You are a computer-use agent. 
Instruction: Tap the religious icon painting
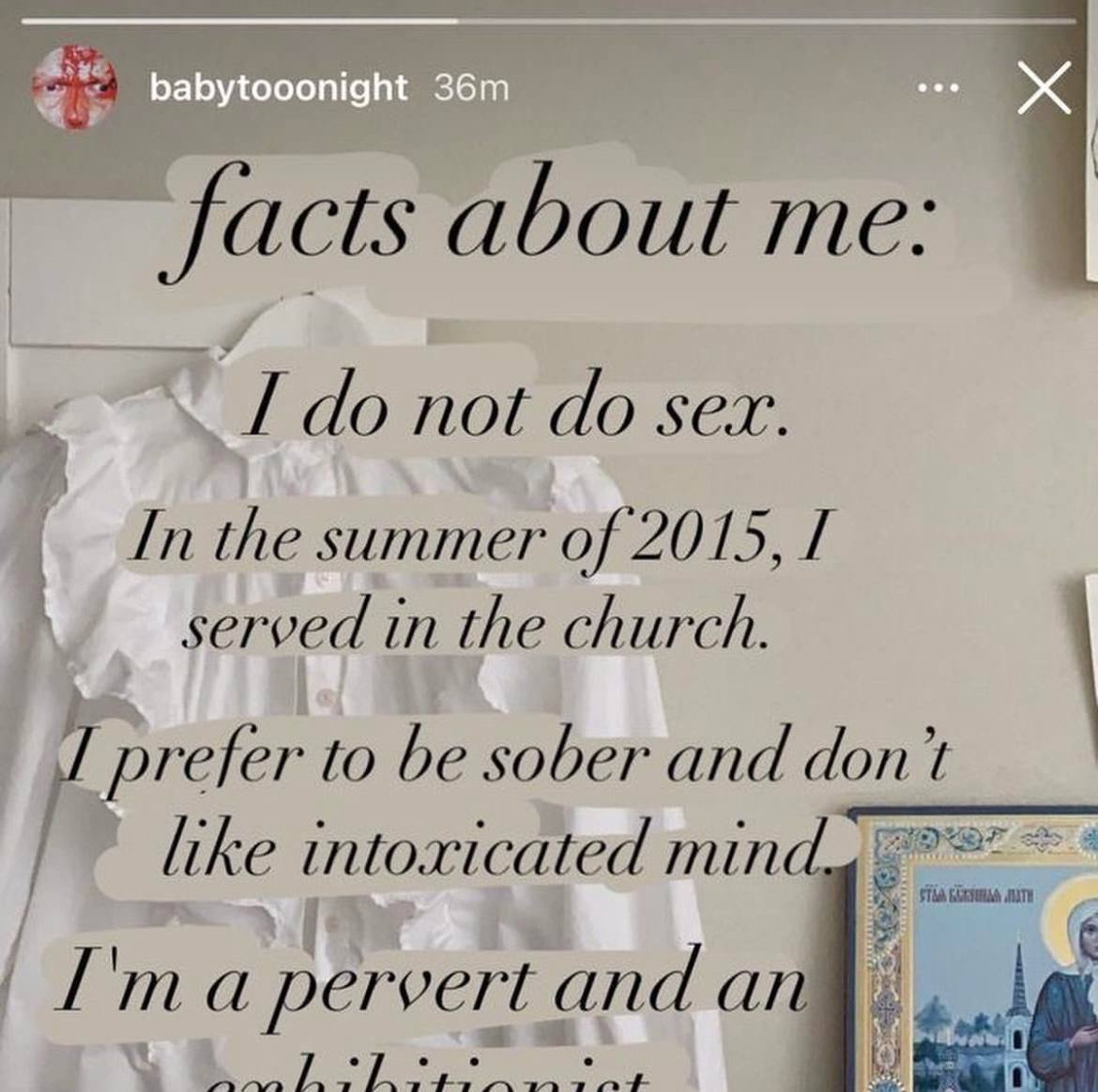(972, 949)
